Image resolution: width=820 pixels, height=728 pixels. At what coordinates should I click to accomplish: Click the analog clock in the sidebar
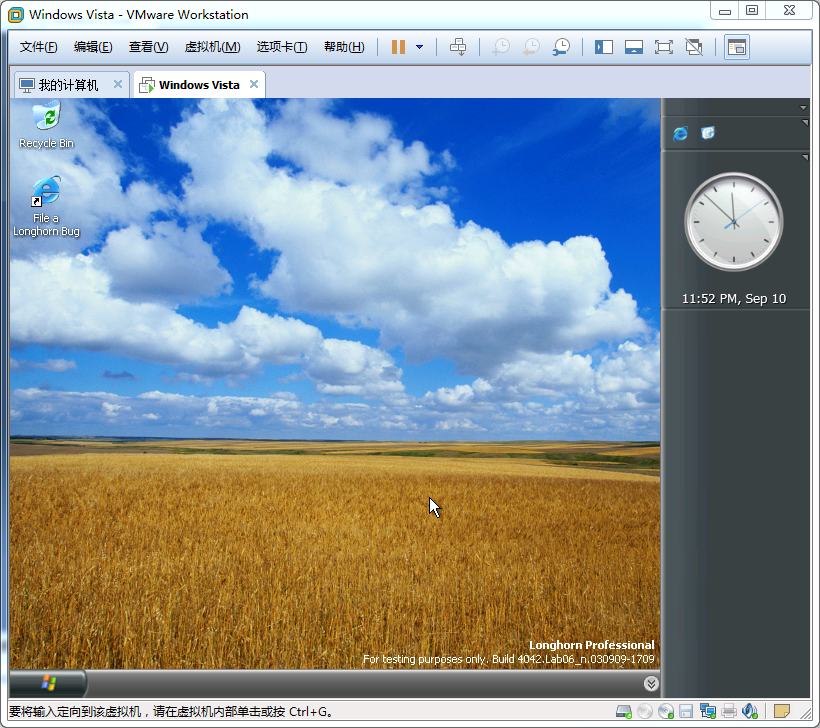[x=734, y=222]
